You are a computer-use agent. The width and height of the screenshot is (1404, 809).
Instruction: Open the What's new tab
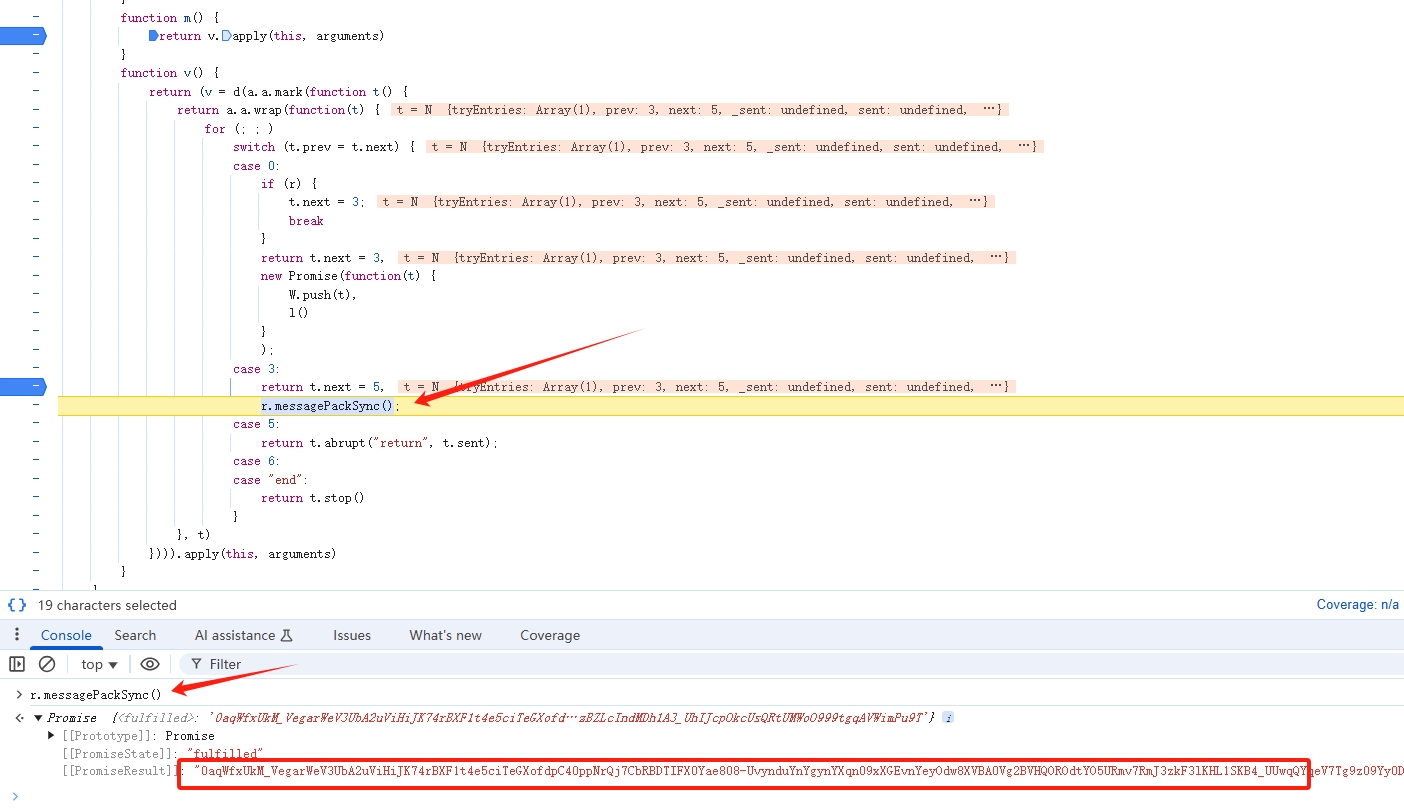click(x=445, y=635)
